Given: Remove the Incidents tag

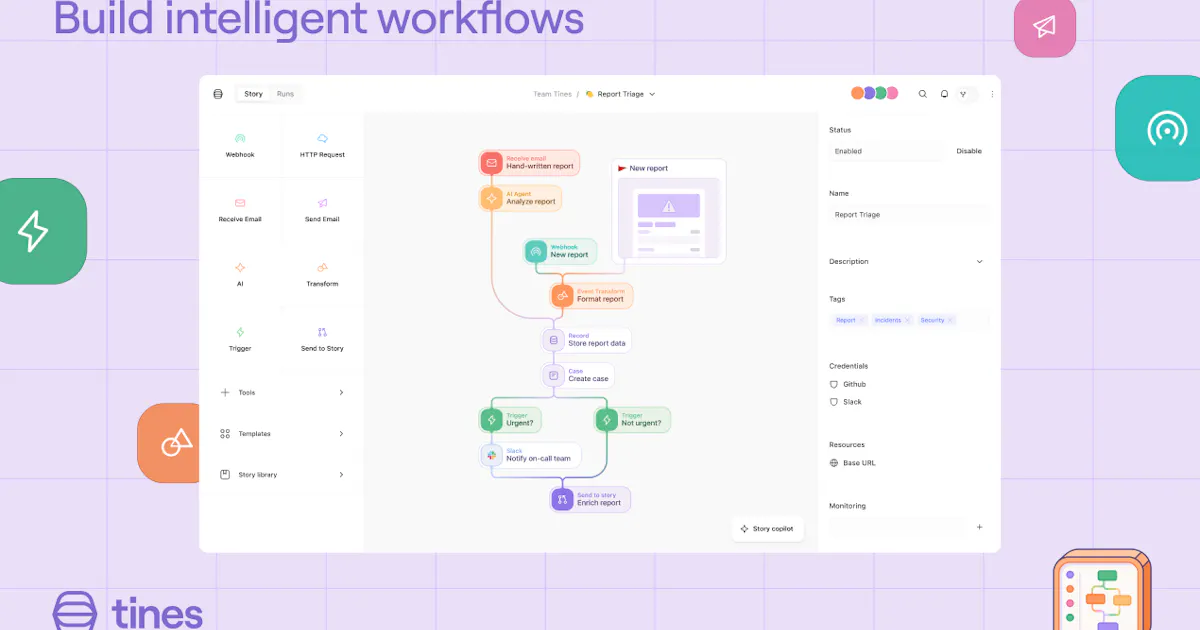Looking at the screenshot, I should (908, 320).
